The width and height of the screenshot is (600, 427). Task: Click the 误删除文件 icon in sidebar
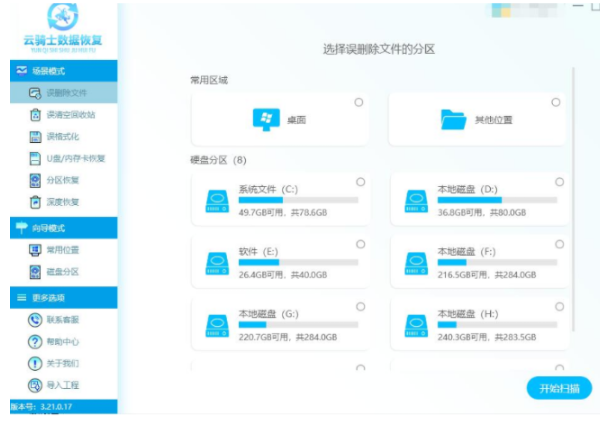point(35,93)
